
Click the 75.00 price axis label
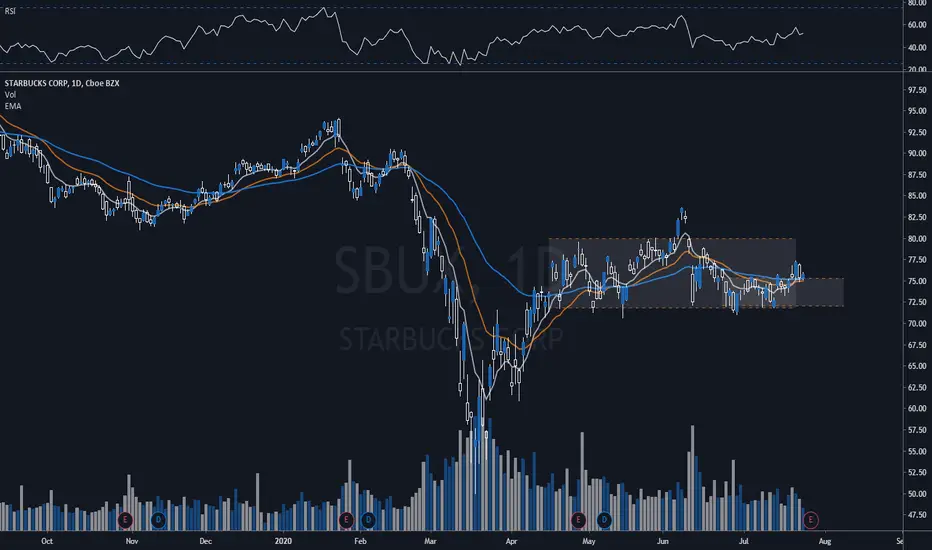tap(917, 281)
